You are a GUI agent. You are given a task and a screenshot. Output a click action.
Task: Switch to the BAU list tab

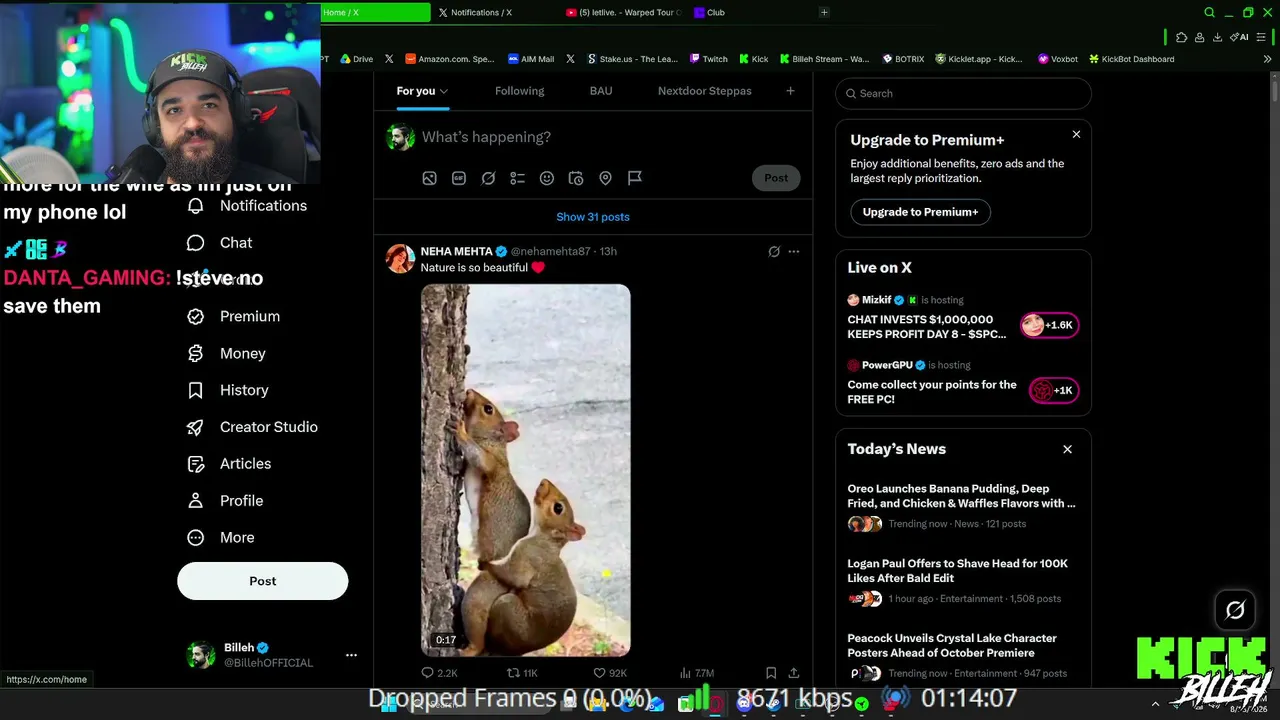pos(601,91)
